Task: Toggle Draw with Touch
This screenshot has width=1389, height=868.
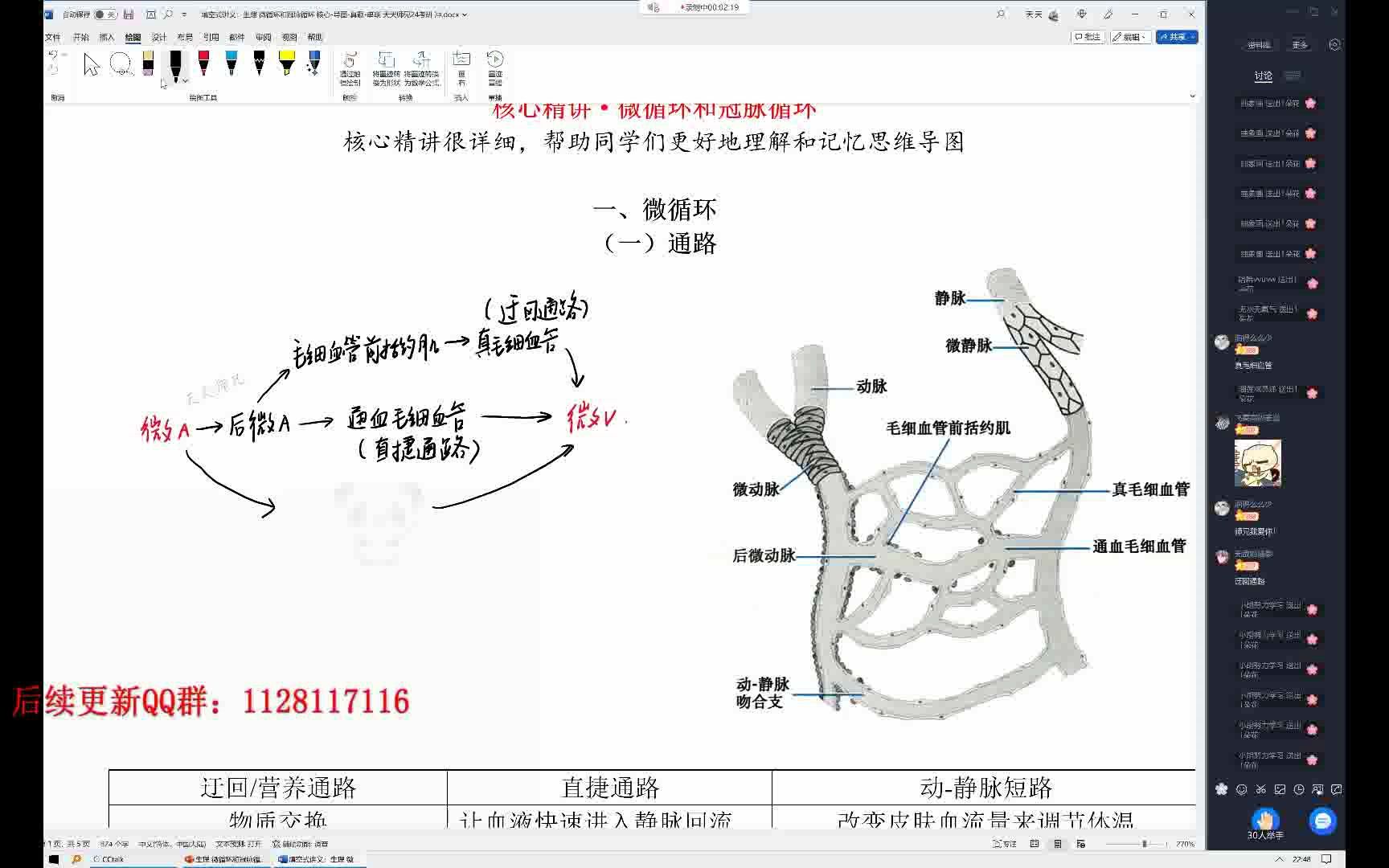Action: click(x=350, y=69)
